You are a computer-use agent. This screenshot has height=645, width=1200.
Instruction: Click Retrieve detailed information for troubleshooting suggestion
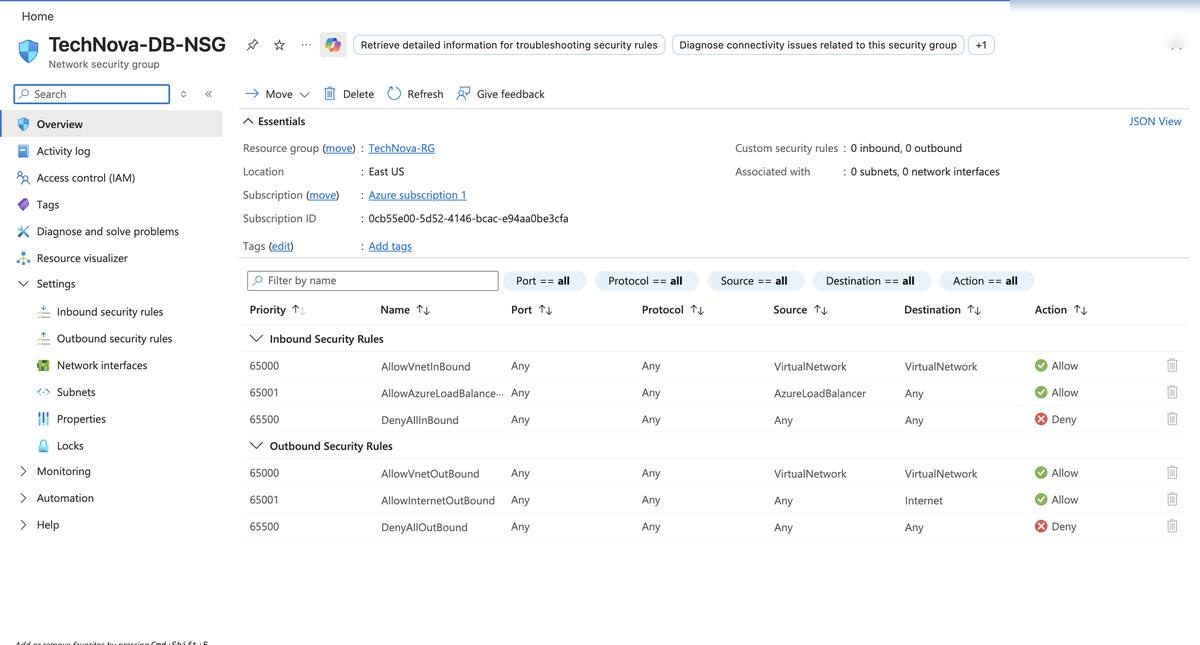click(509, 45)
